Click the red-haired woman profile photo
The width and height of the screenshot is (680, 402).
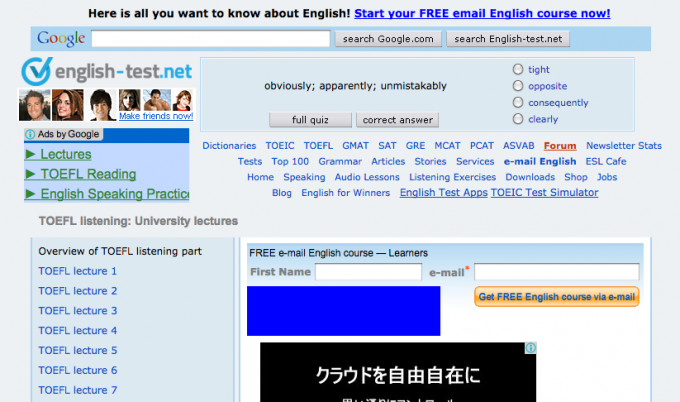coord(183,100)
